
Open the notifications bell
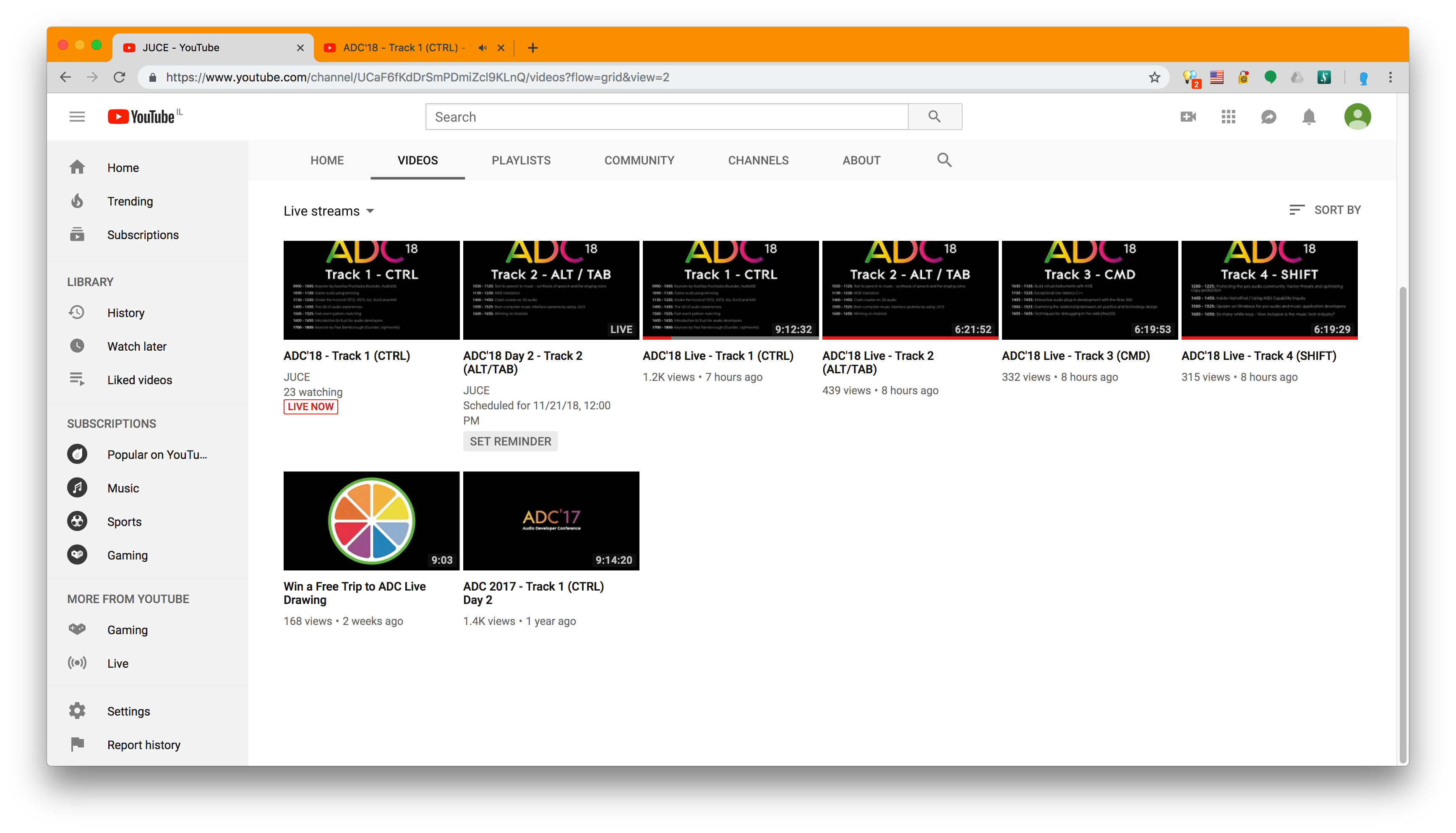click(1309, 117)
